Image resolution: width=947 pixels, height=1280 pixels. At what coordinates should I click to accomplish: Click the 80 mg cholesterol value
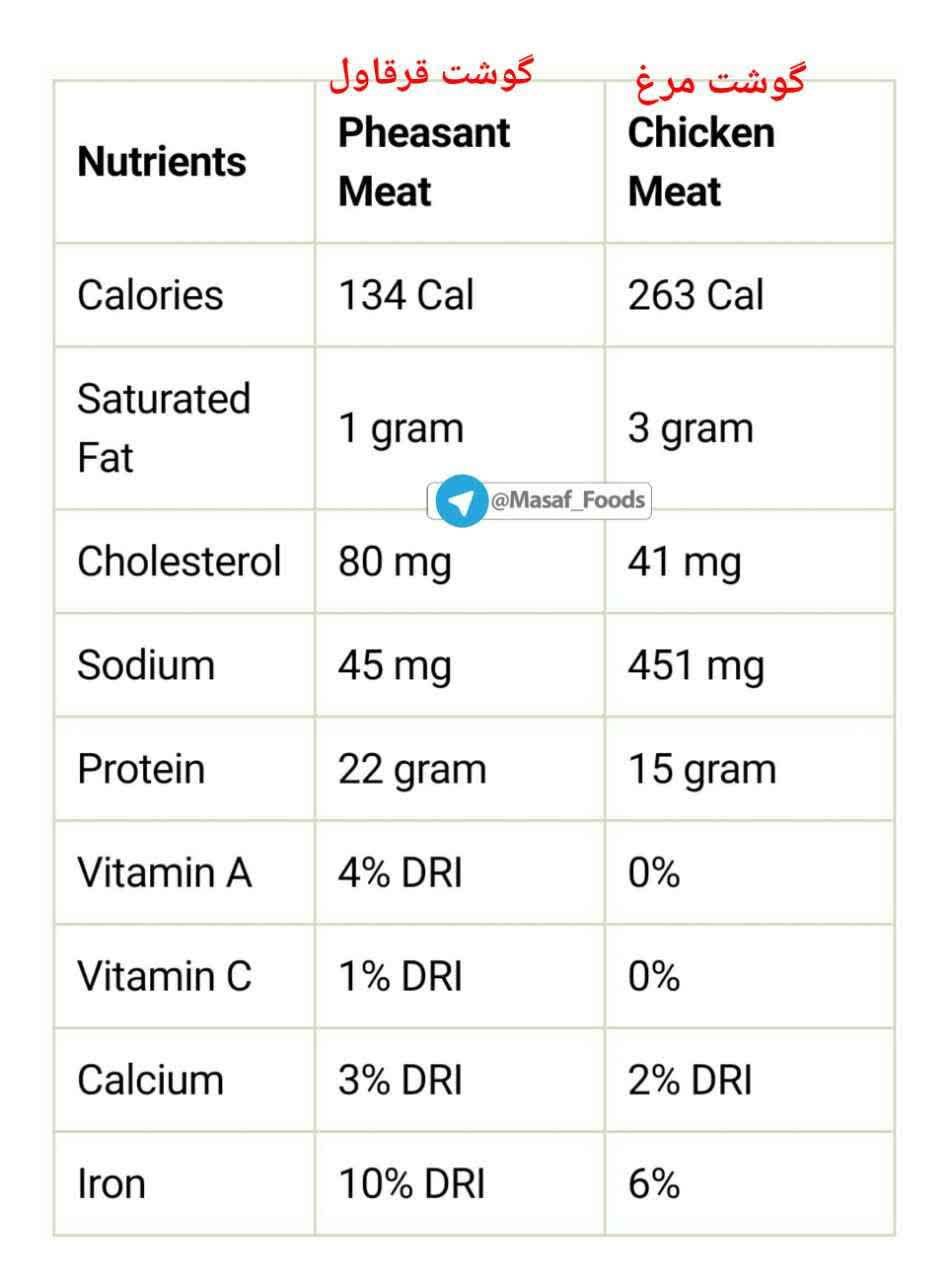395,563
